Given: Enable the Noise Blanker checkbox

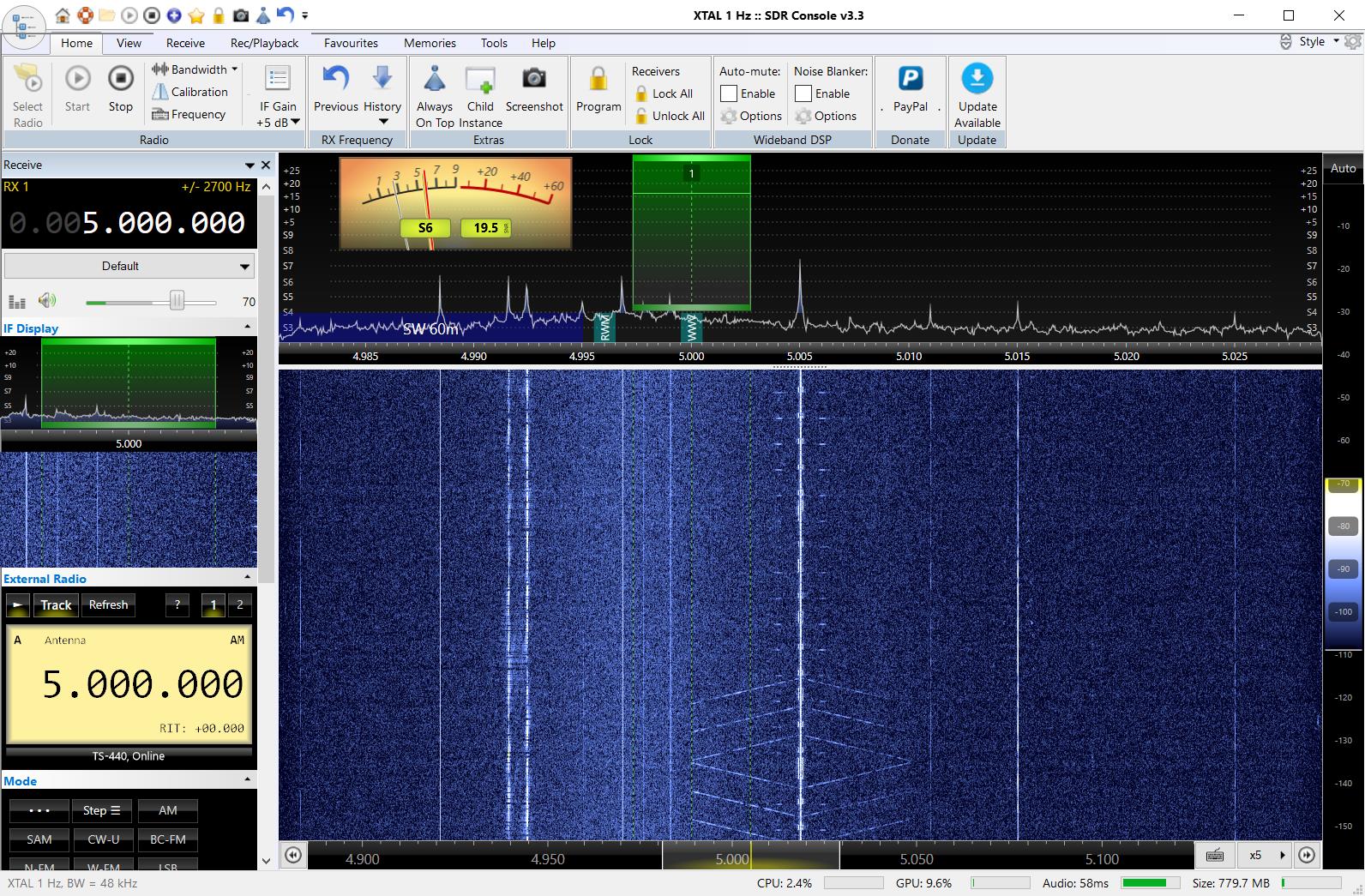Looking at the screenshot, I should [803, 93].
